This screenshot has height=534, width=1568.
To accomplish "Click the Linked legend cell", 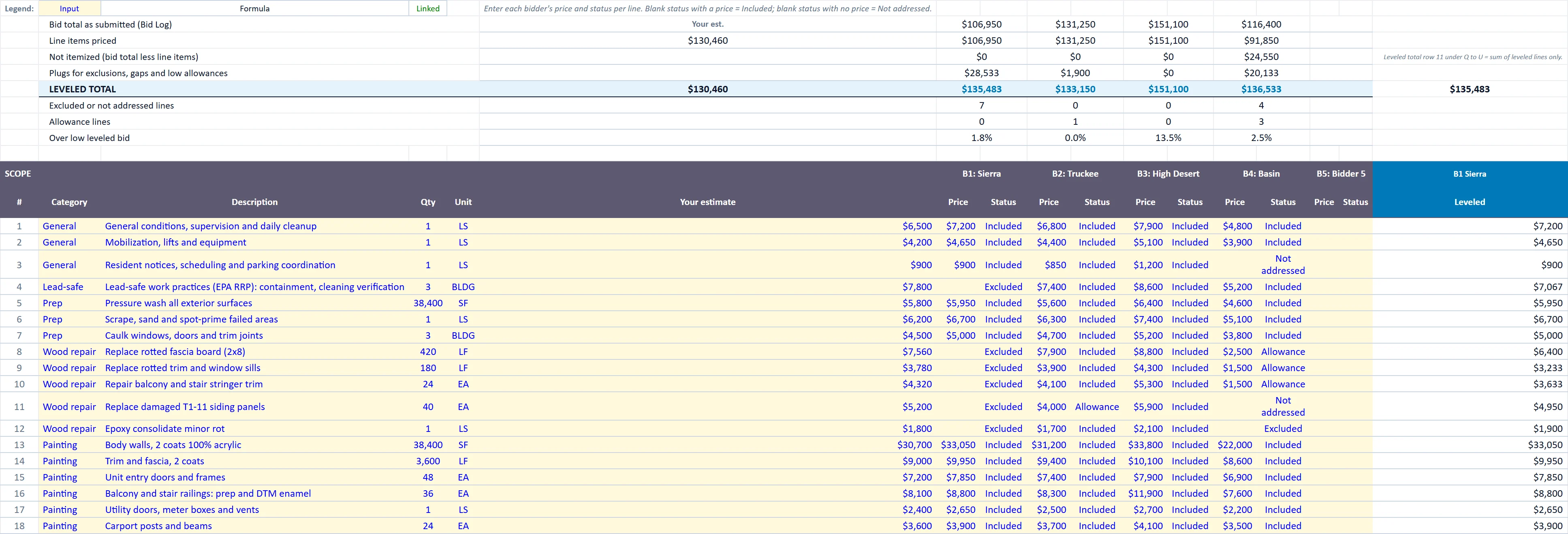I will [x=427, y=9].
